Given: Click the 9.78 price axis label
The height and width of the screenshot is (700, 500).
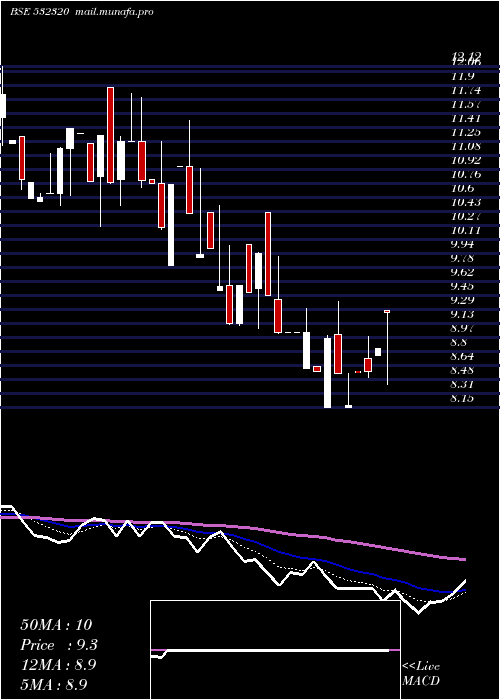Looking at the screenshot, I should [464, 258].
